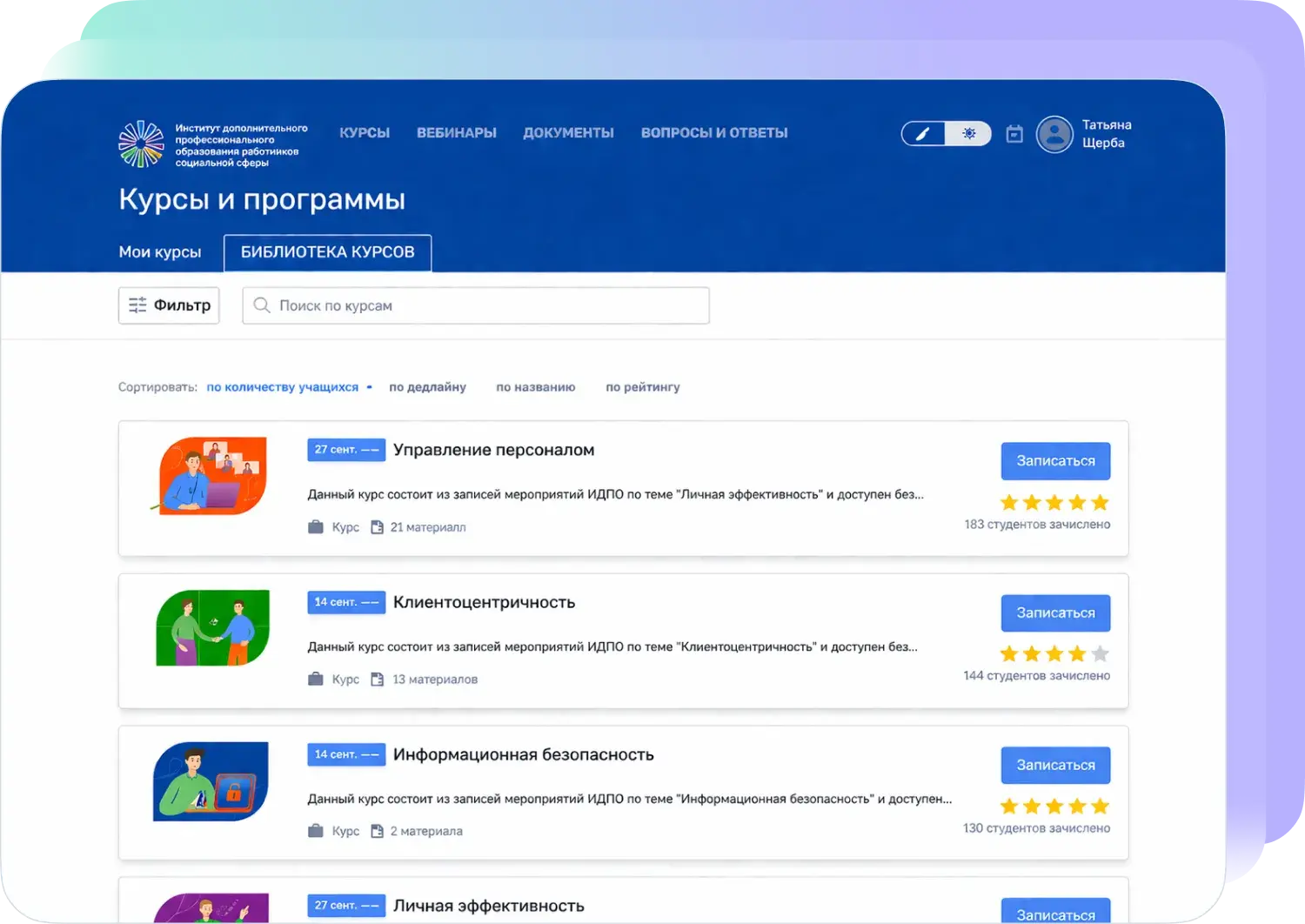Switch theme toggle to sun mode
Viewport: 1305px width, 924px height.
click(x=968, y=134)
